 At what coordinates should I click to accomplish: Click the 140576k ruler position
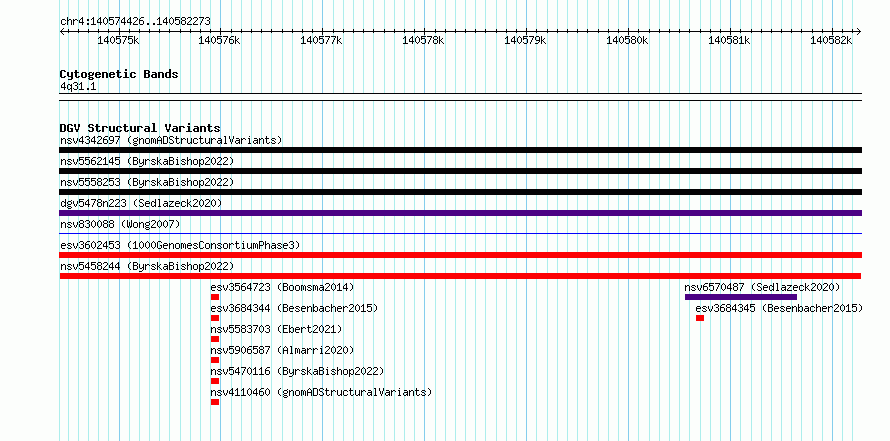tap(220, 40)
